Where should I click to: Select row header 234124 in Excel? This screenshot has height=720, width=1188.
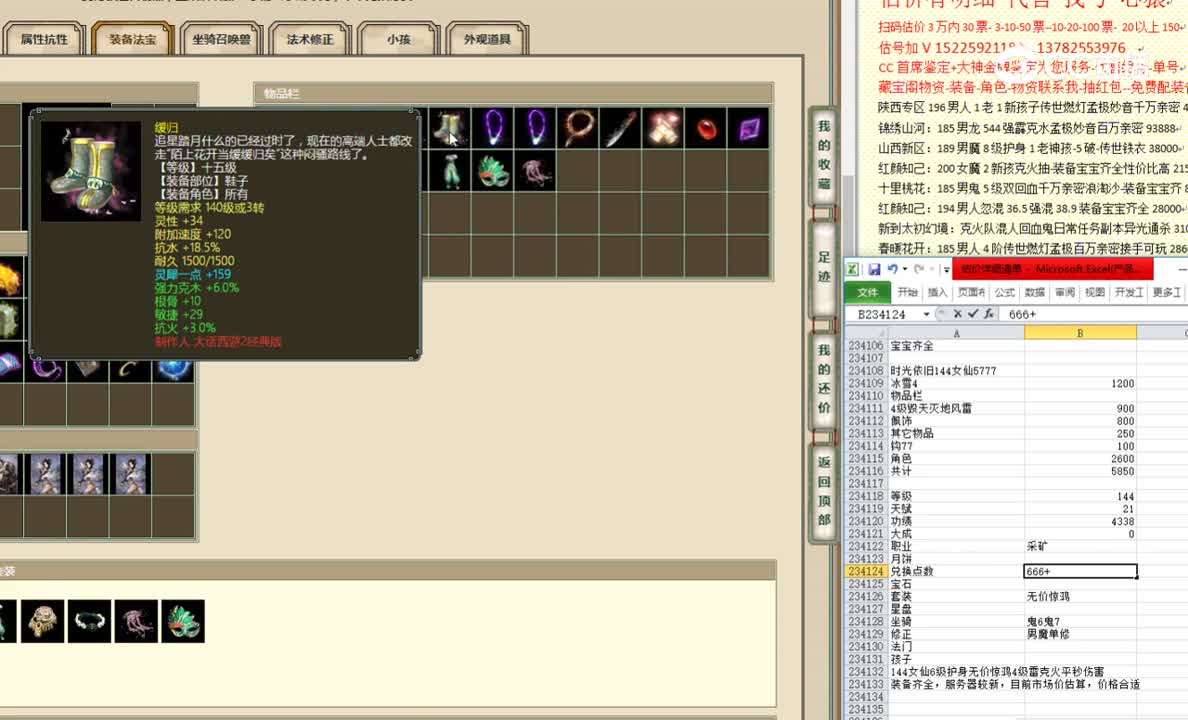click(x=866, y=571)
